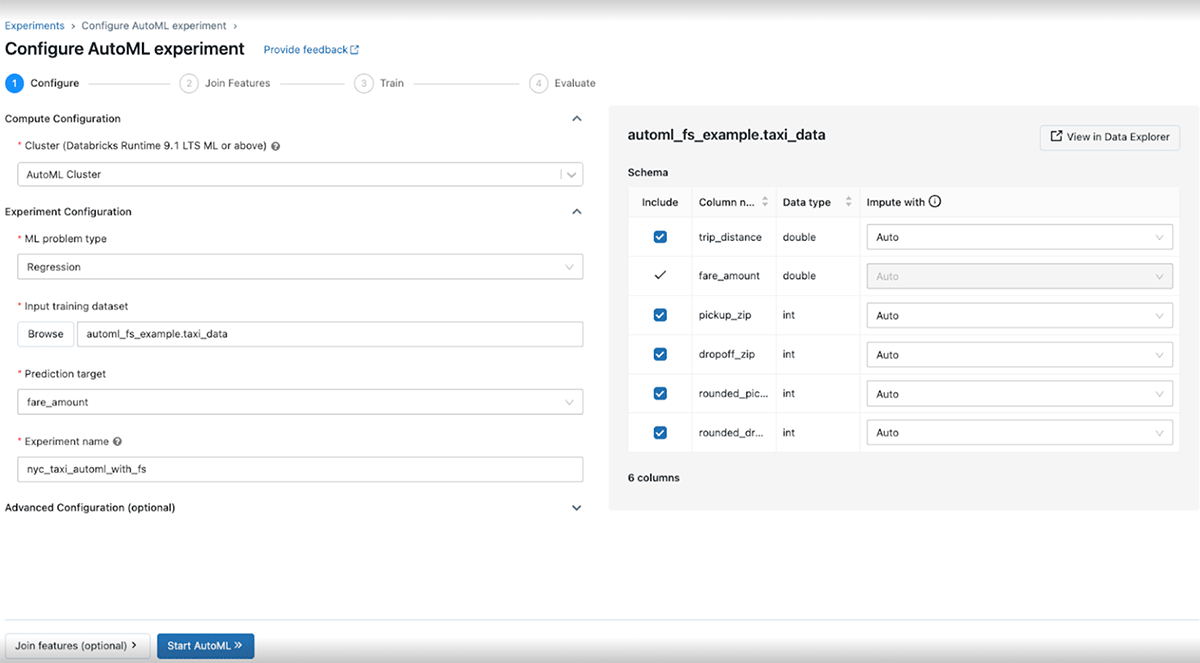The width and height of the screenshot is (1200, 663).
Task: Click the Experiment name text field
Action: pos(300,469)
